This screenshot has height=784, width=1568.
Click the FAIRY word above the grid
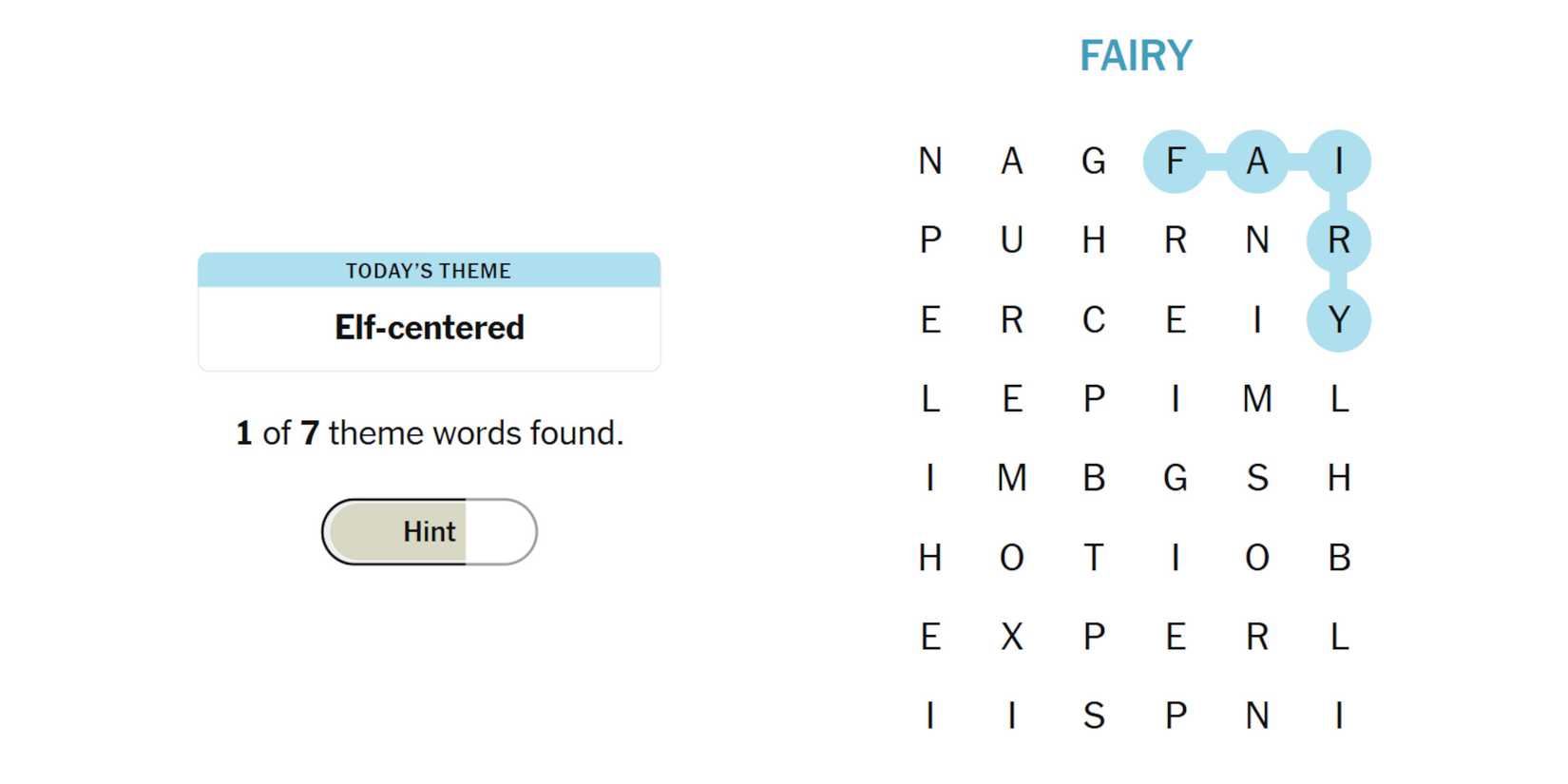point(1136,56)
